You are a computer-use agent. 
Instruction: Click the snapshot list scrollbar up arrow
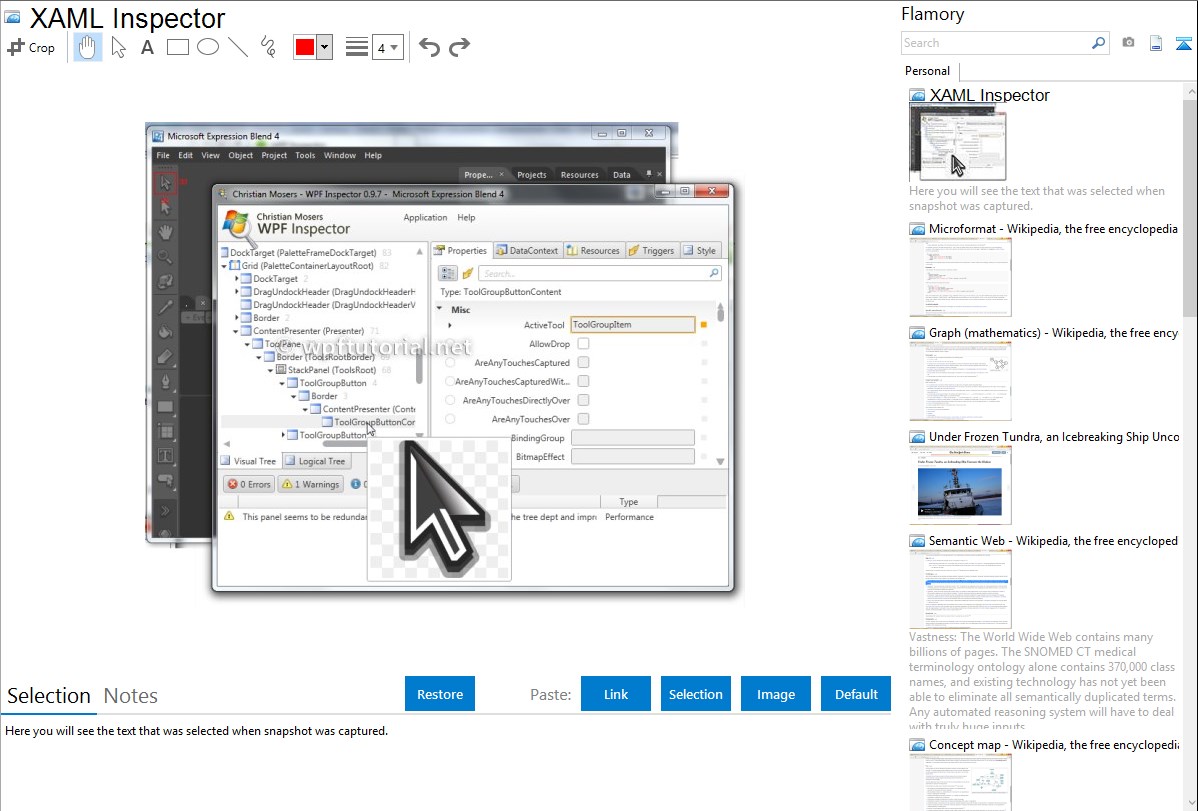[x=1190, y=91]
